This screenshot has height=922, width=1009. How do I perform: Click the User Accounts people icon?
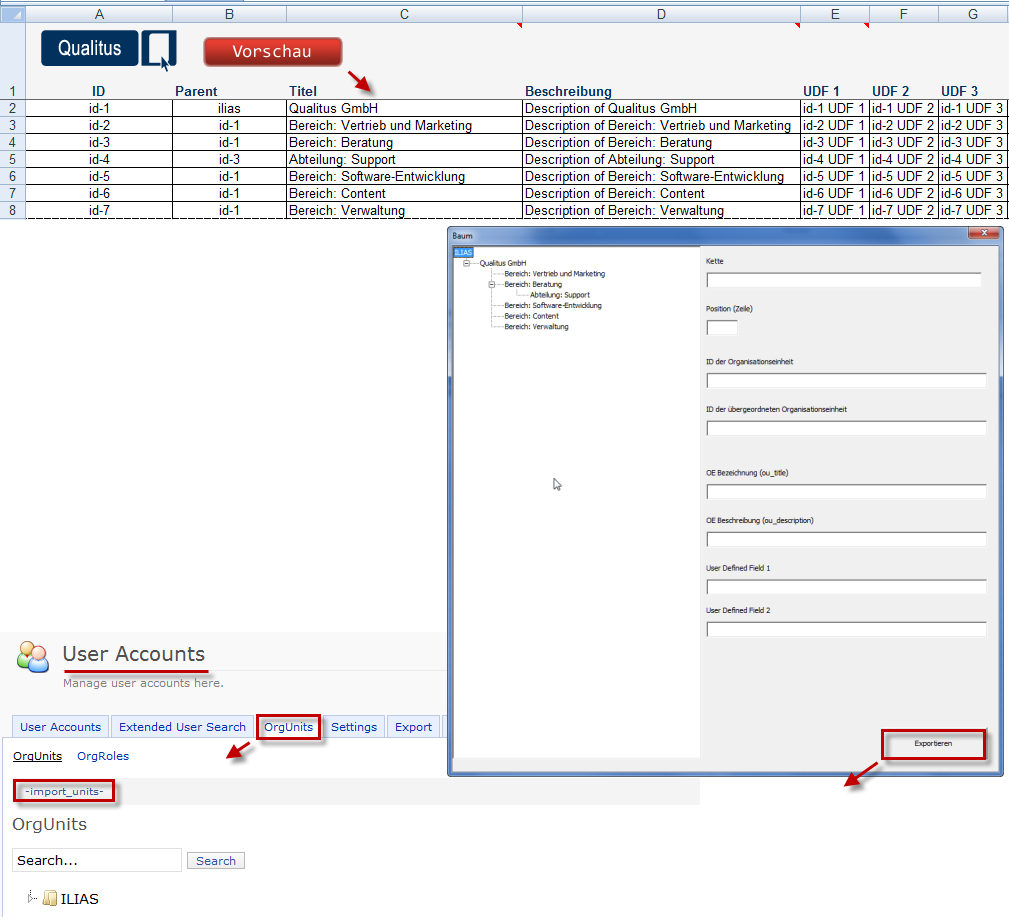[x=32, y=656]
